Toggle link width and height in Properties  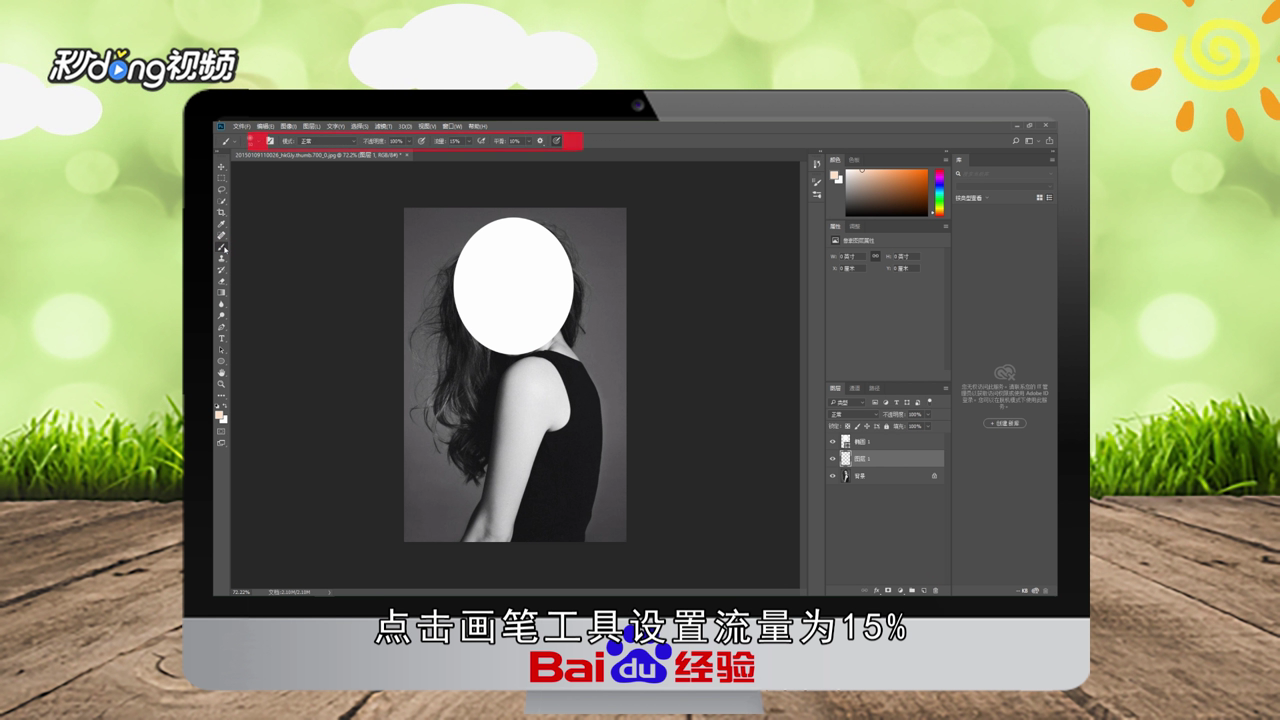pyautogui.click(x=875, y=256)
